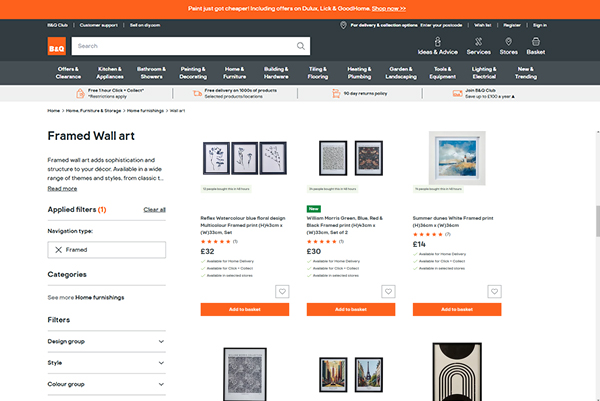Viewport: 600px width, 401px height.
Task: Click the Read more link
Action: pyautogui.click(x=62, y=188)
